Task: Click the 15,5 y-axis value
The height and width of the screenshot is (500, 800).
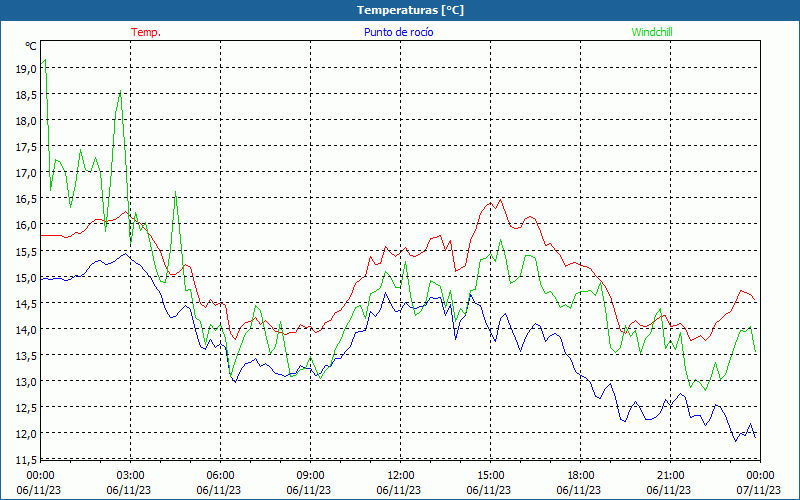Action: [x=27, y=252]
